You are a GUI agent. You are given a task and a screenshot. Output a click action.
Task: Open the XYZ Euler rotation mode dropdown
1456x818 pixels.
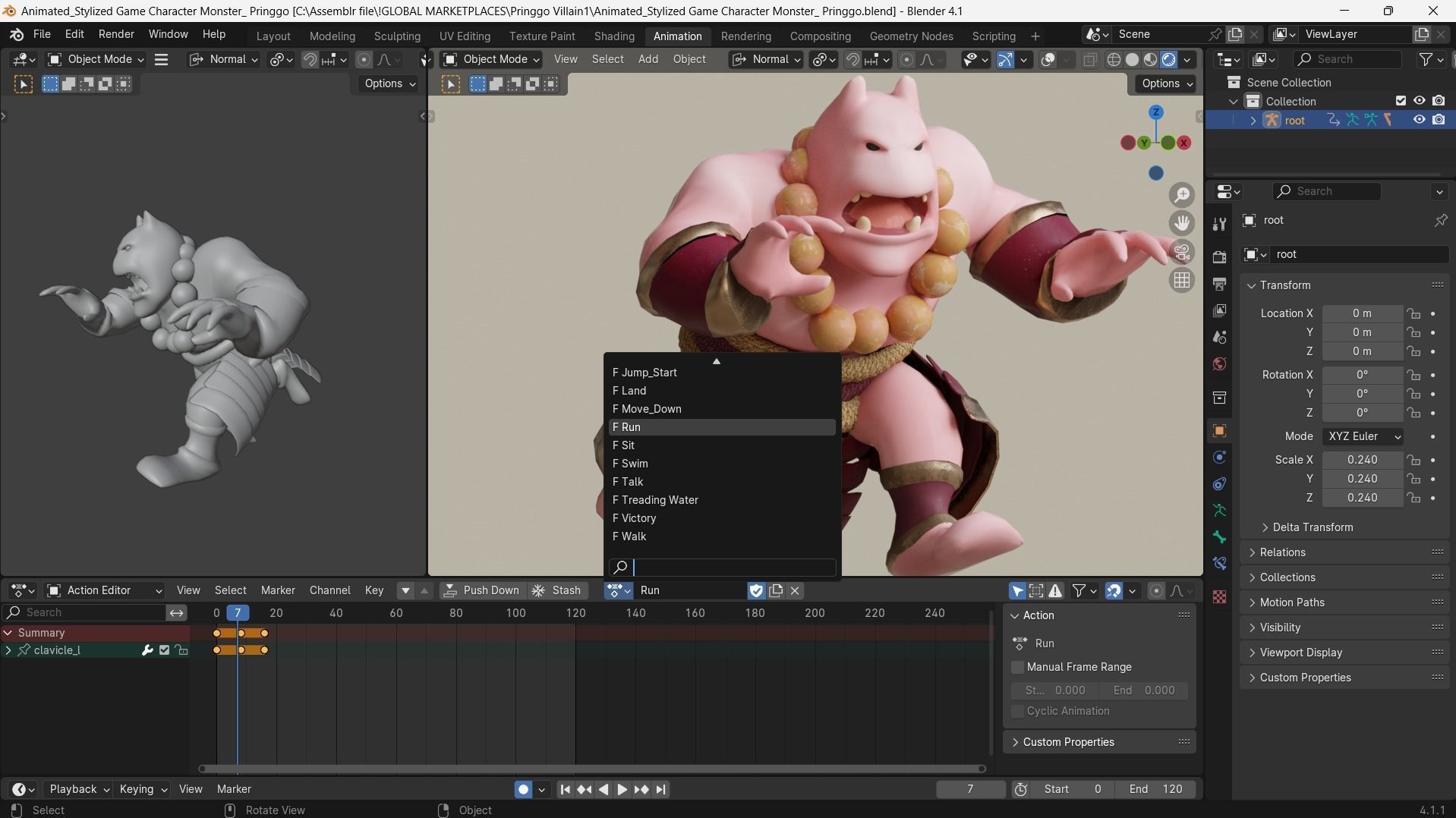[x=1363, y=436]
